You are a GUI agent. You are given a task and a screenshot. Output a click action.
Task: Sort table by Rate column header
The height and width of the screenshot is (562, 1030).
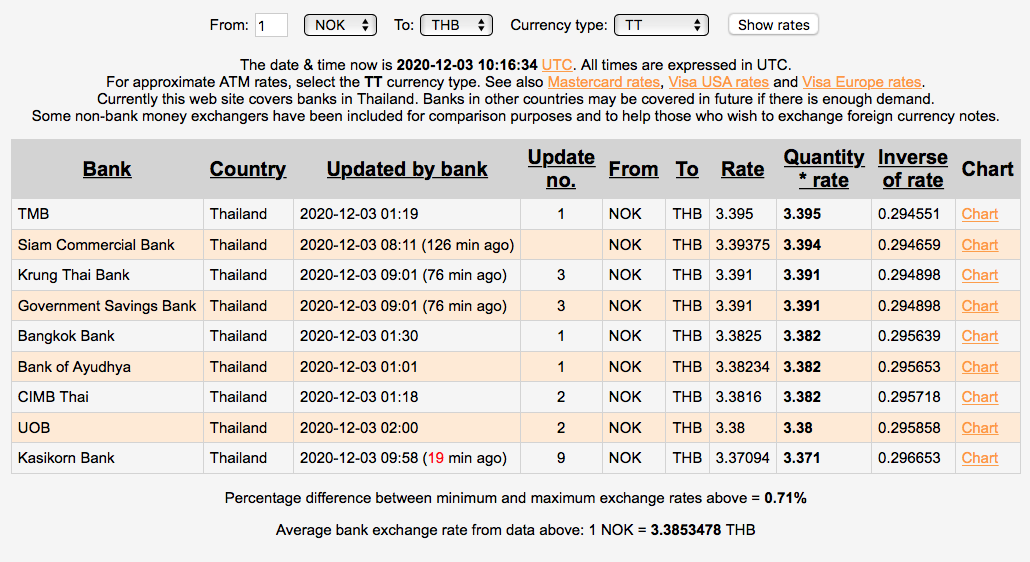click(x=742, y=169)
